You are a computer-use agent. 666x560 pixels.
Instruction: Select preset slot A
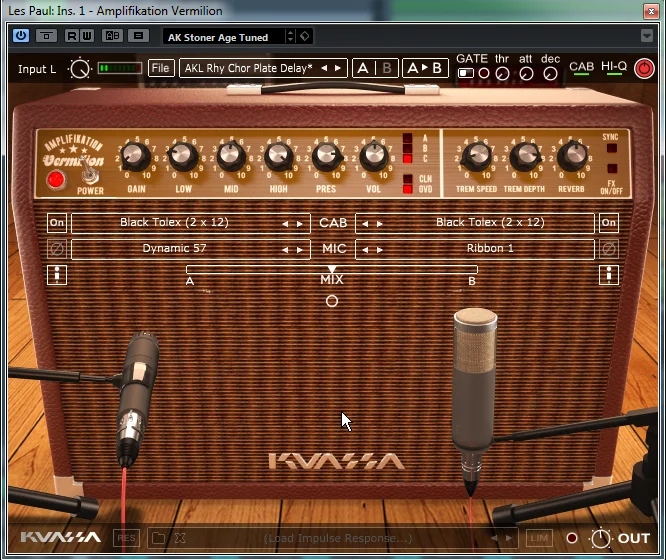tap(363, 68)
